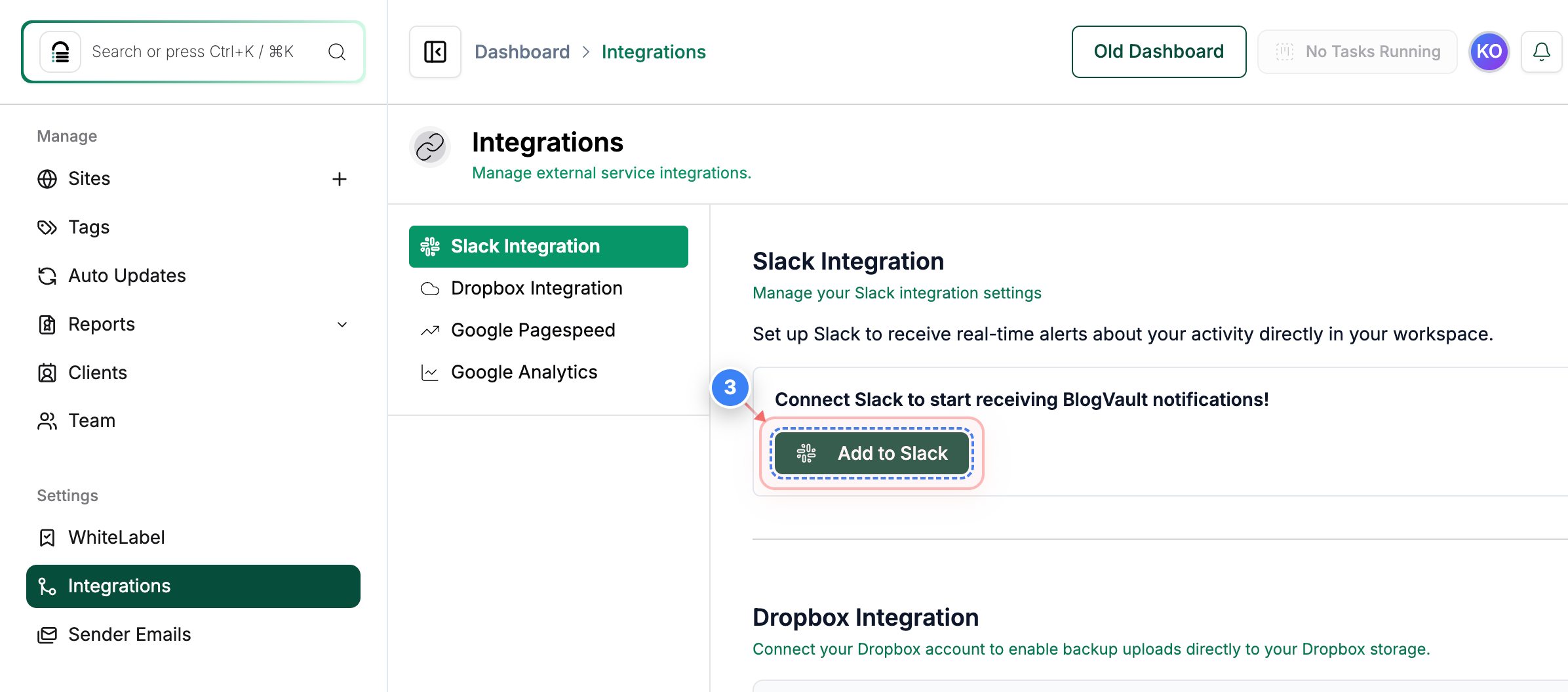Click the Integrations chain-link header icon
The height and width of the screenshot is (692, 1568).
[x=429, y=147]
